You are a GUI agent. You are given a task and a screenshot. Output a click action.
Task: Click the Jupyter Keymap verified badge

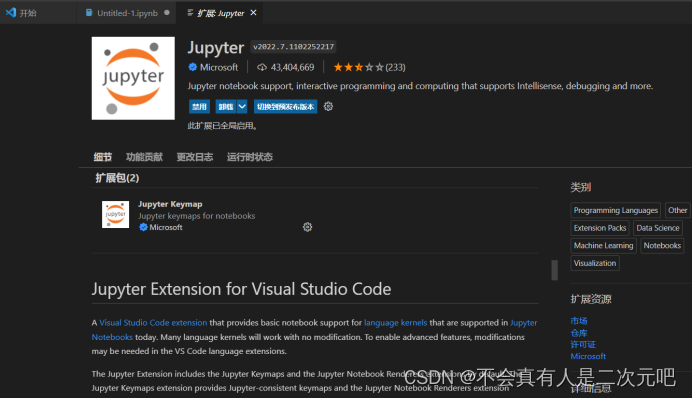pos(143,227)
